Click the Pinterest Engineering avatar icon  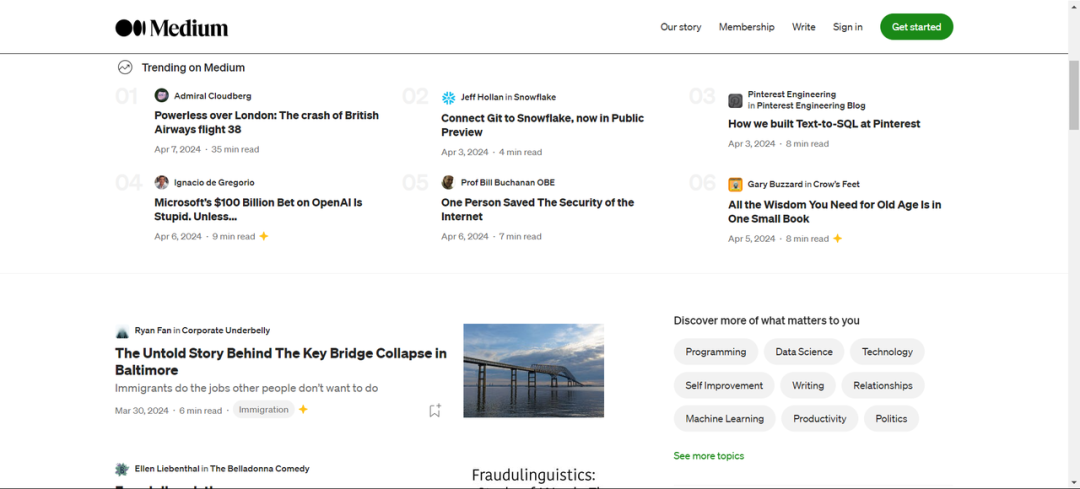pos(736,101)
